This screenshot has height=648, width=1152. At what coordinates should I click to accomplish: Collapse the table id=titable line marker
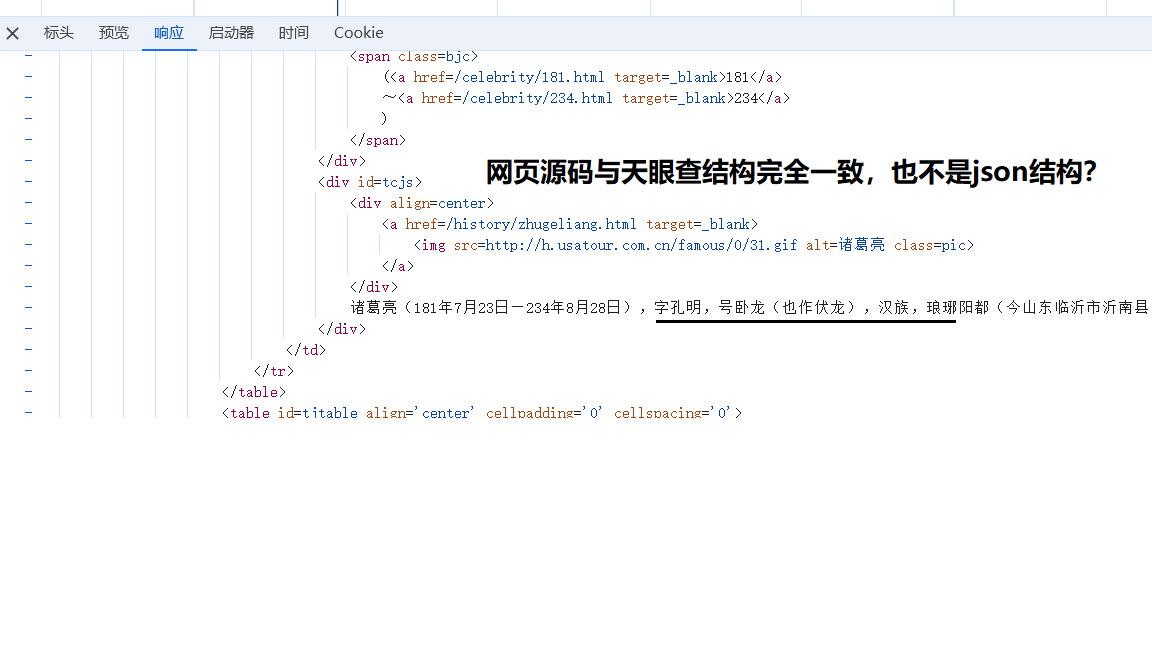(x=28, y=412)
